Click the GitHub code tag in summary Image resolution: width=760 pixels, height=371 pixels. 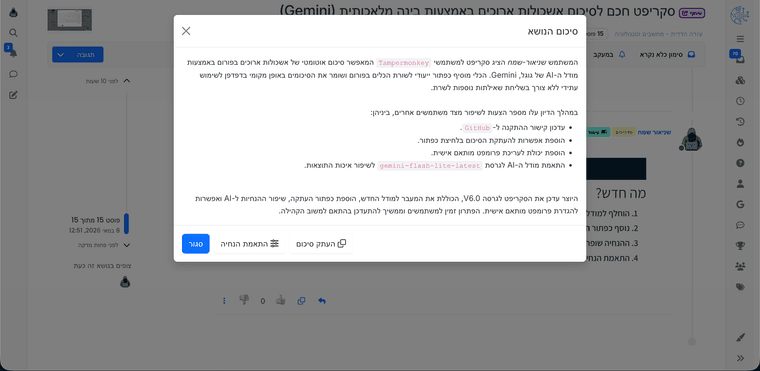477,128
